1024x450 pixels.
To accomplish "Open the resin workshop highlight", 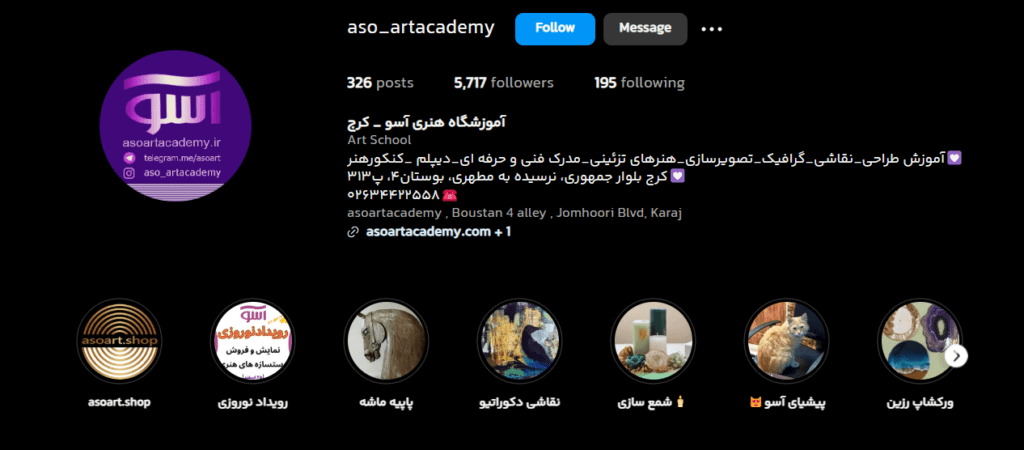I will (920, 340).
